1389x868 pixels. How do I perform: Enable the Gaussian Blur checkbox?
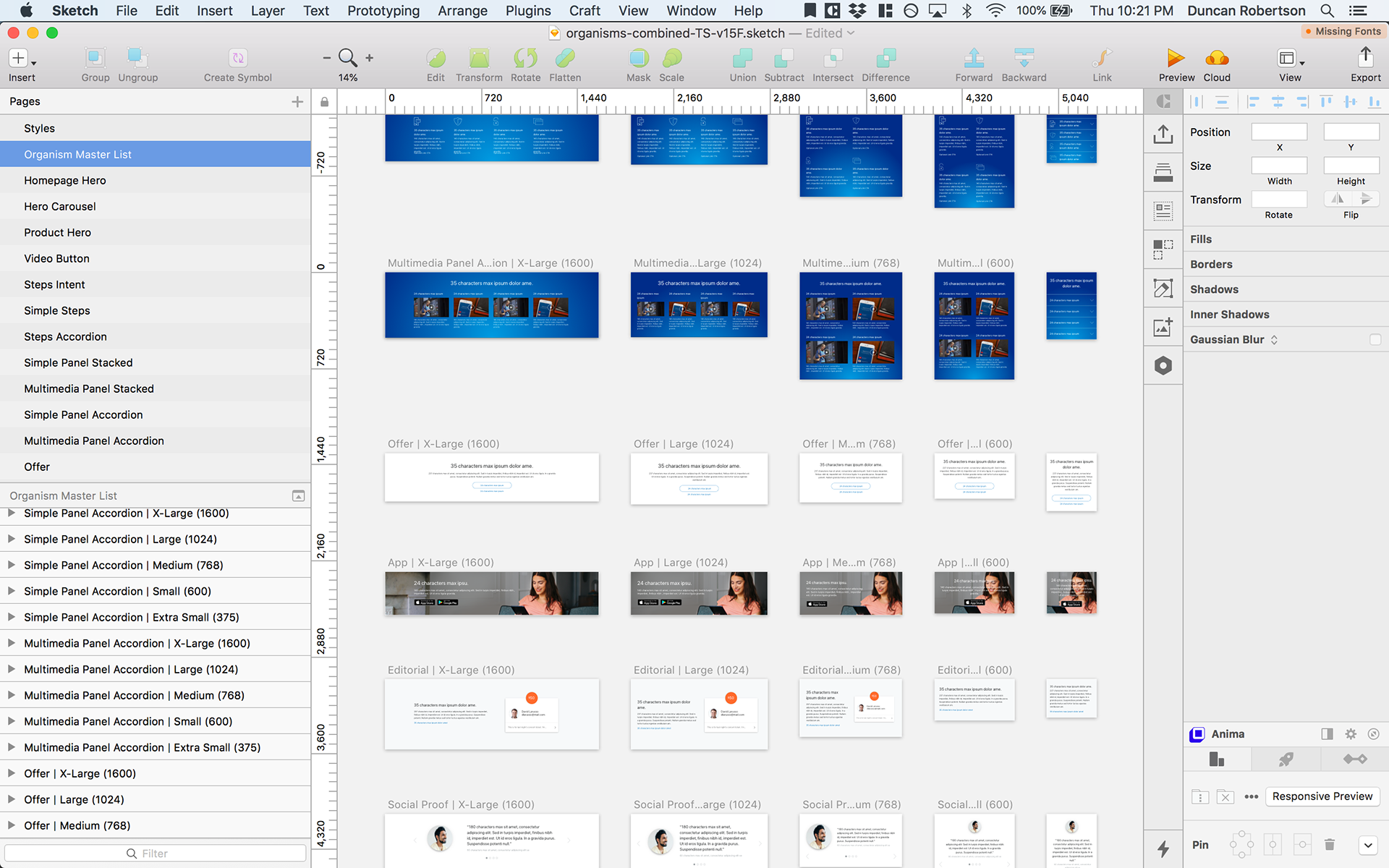(1375, 339)
